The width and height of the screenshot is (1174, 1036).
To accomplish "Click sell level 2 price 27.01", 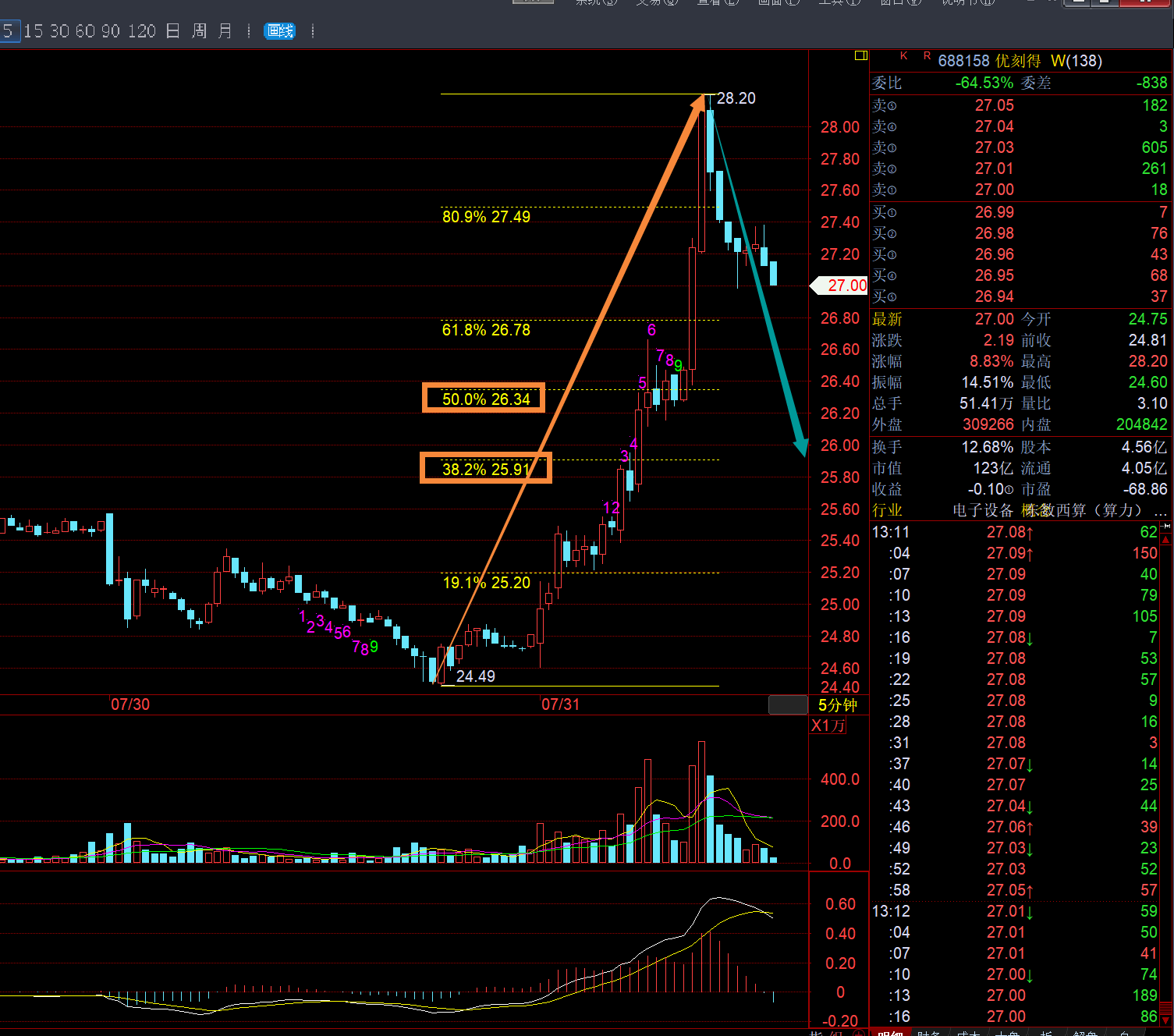I will click(x=995, y=169).
